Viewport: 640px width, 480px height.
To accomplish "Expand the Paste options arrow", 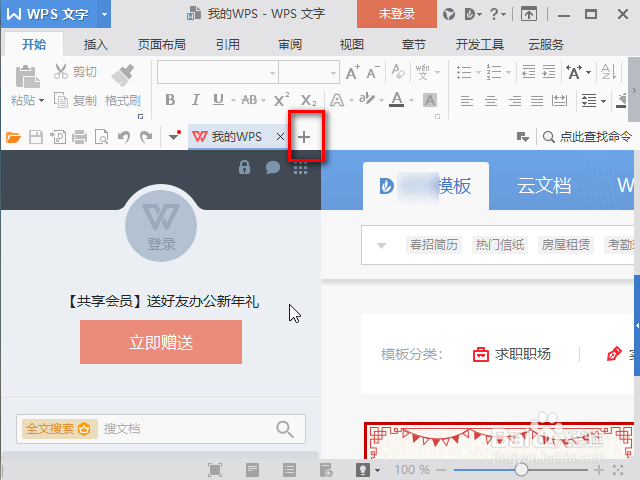I will click(x=41, y=100).
